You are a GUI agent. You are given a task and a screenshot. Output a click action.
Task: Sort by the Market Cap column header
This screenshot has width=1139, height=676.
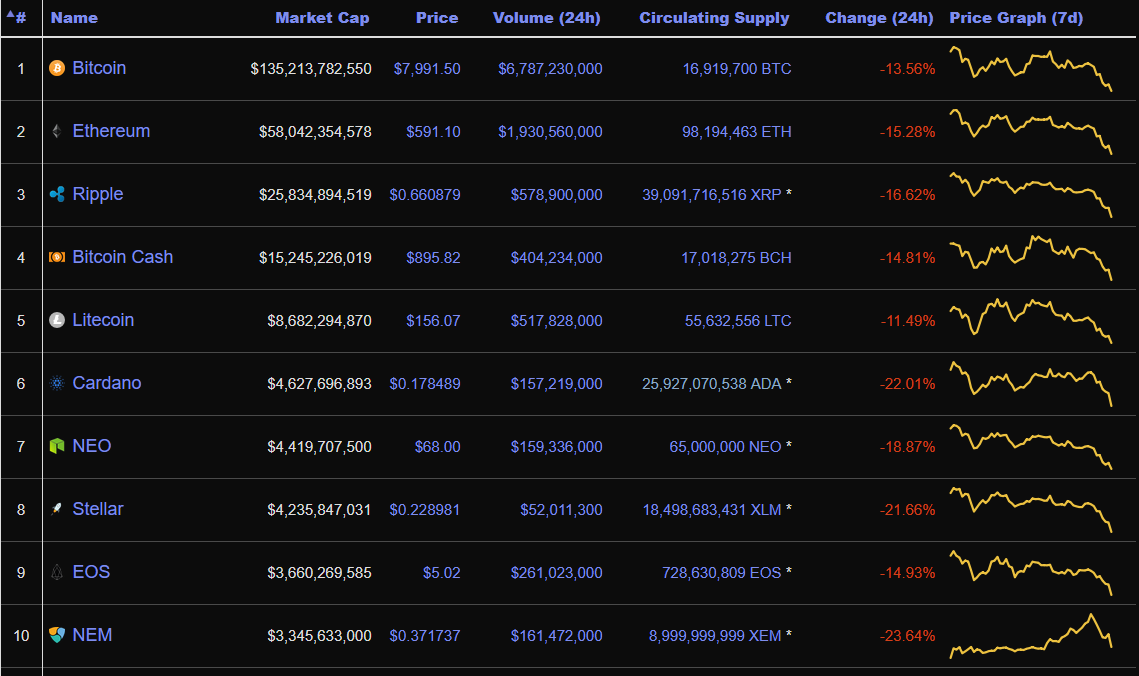tap(322, 18)
